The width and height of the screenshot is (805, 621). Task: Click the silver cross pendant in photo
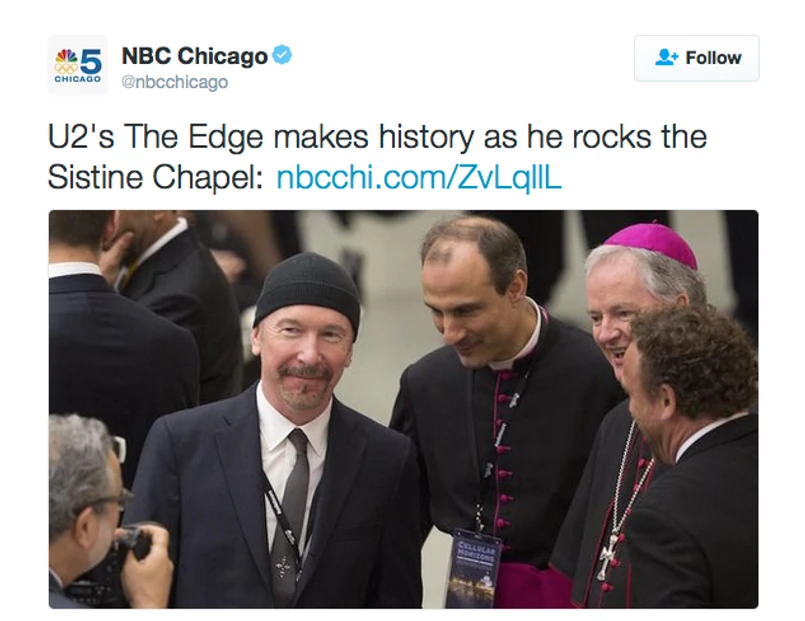click(608, 555)
